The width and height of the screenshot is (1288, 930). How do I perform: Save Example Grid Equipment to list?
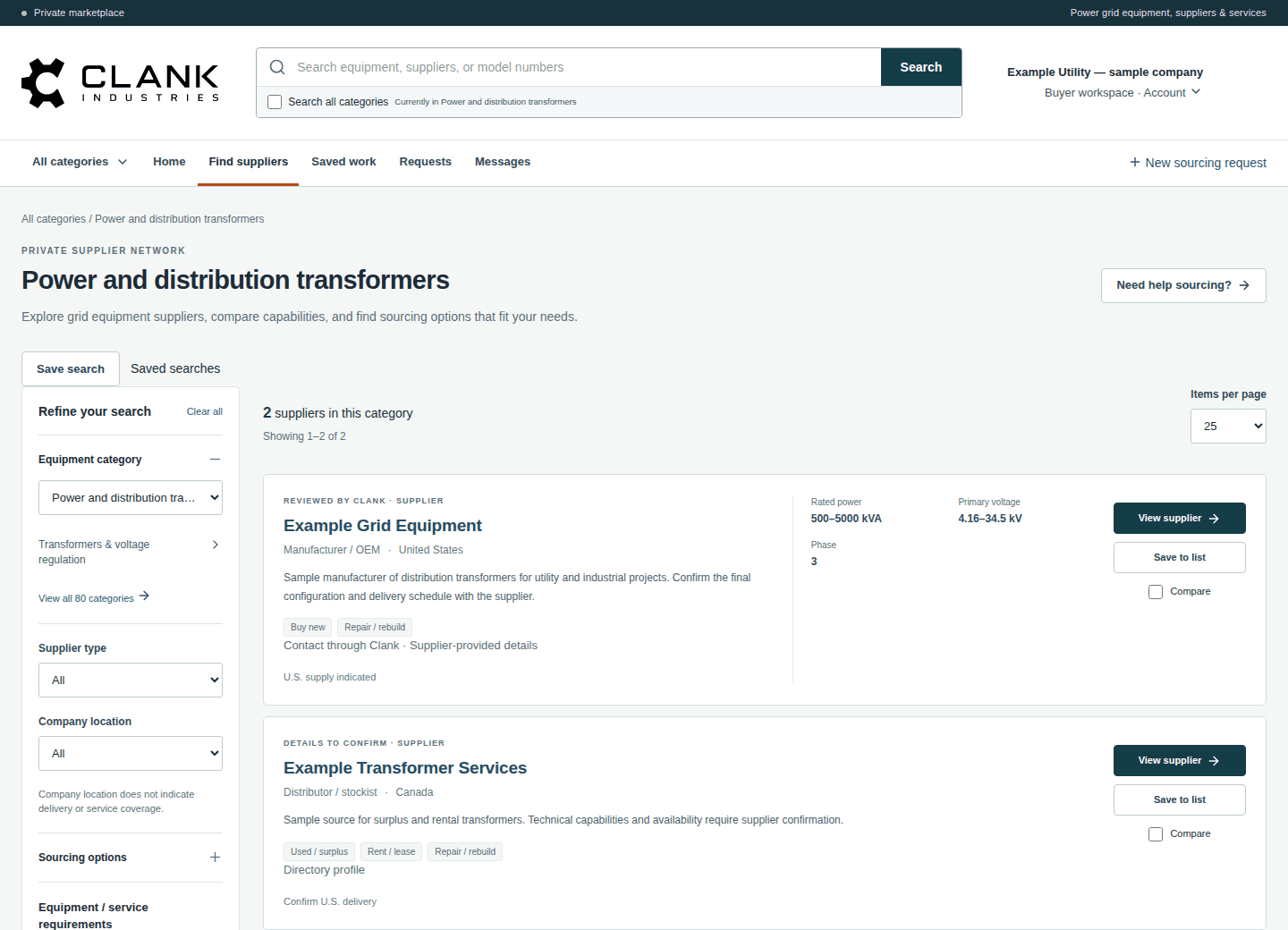tap(1180, 558)
